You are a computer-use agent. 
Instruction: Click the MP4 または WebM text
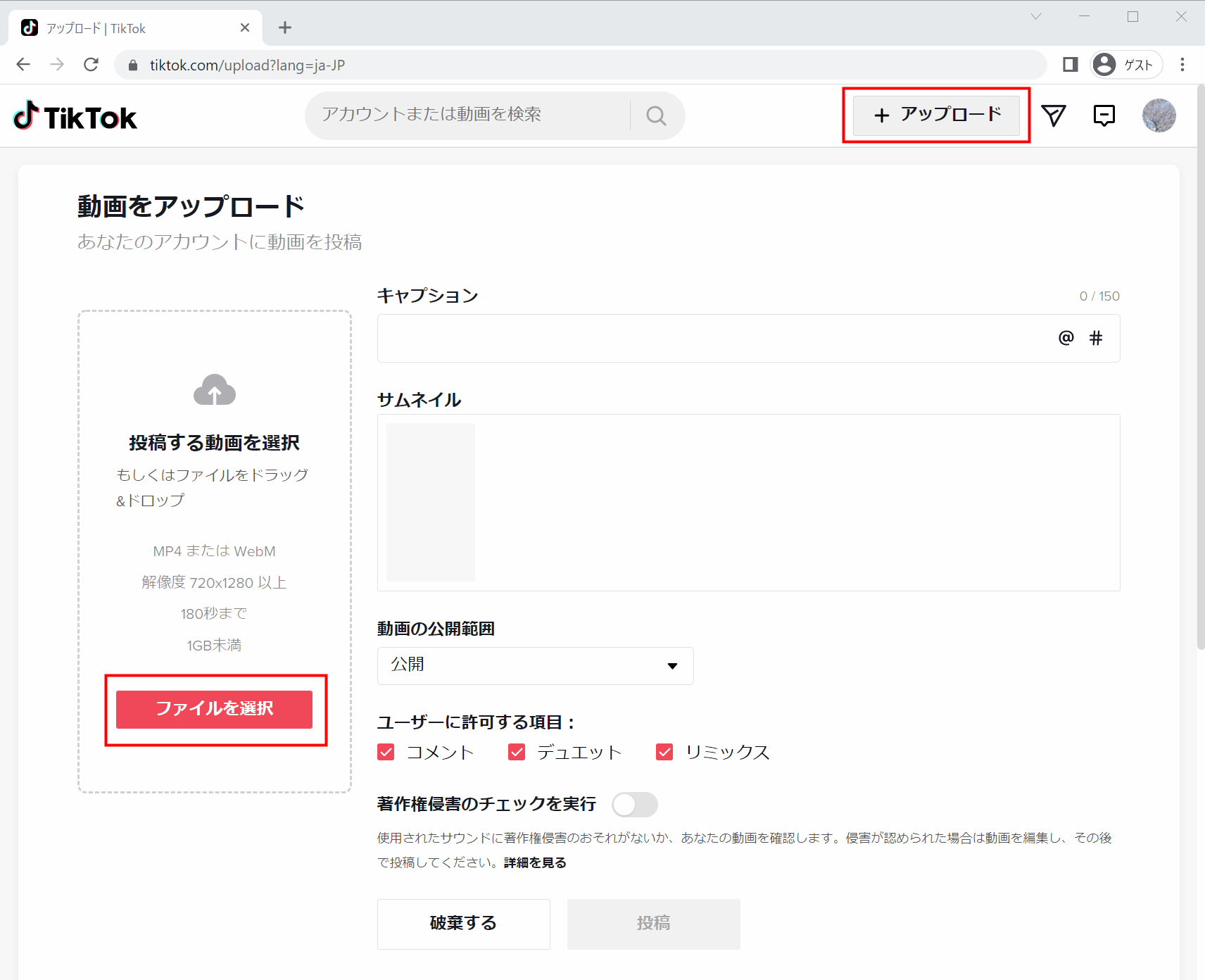coord(214,551)
